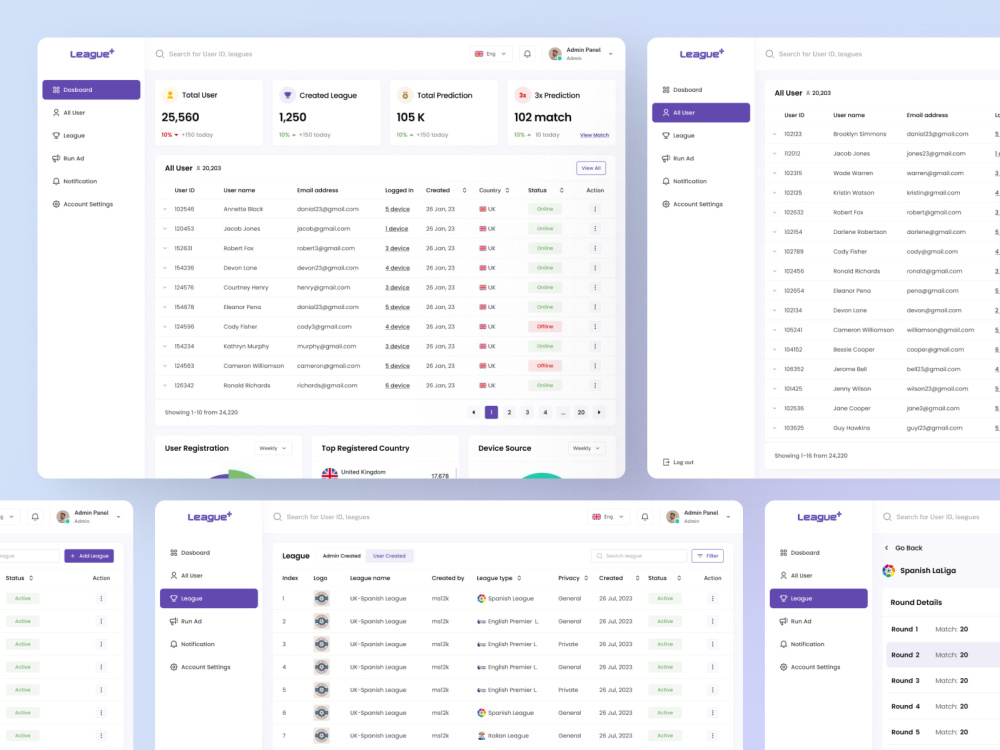Open Weekly dropdown in Device Source card
1000x750 pixels.
click(586, 448)
